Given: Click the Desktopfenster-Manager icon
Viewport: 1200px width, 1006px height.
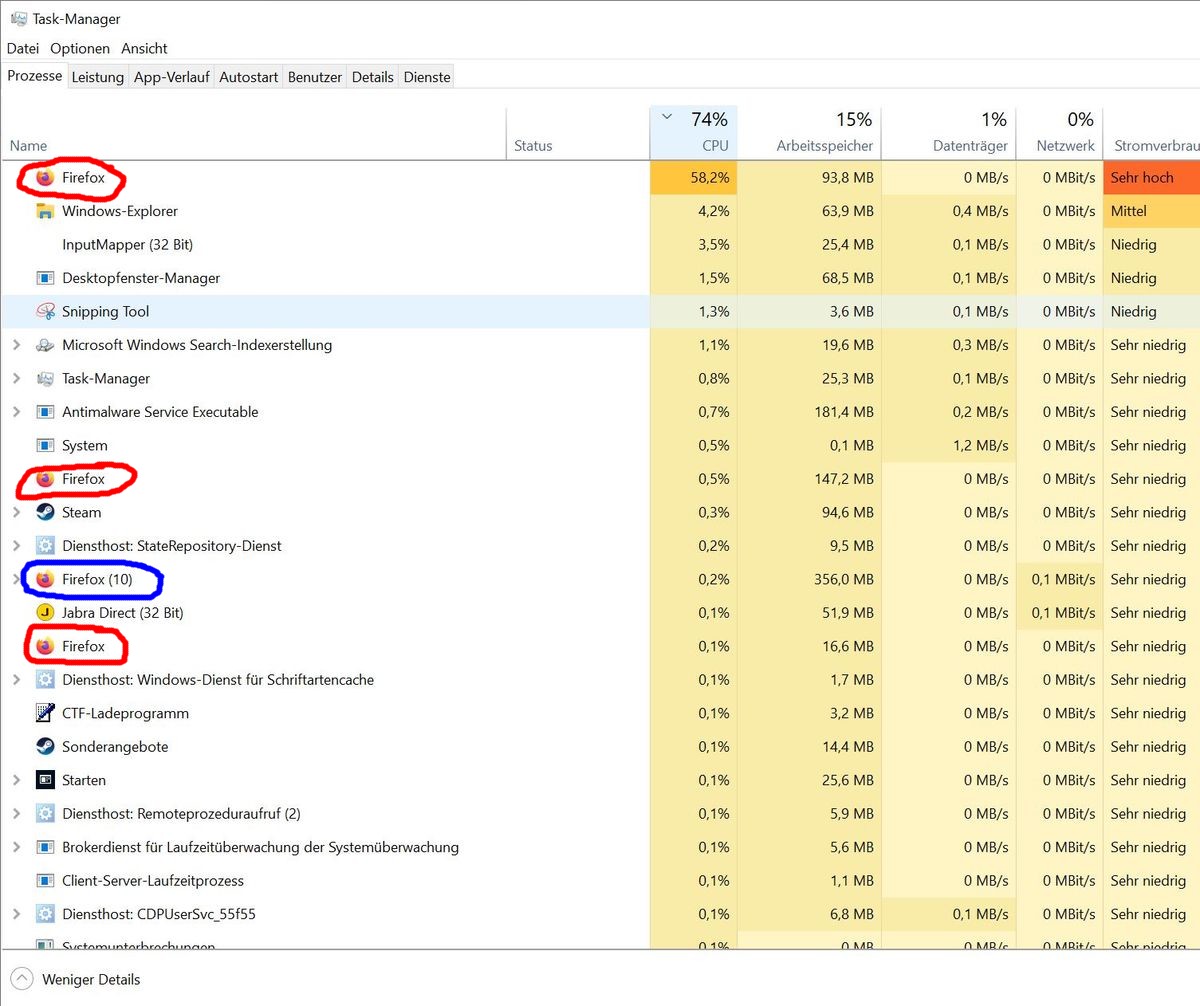Looking at the screenshot, I should coord(44,278).
